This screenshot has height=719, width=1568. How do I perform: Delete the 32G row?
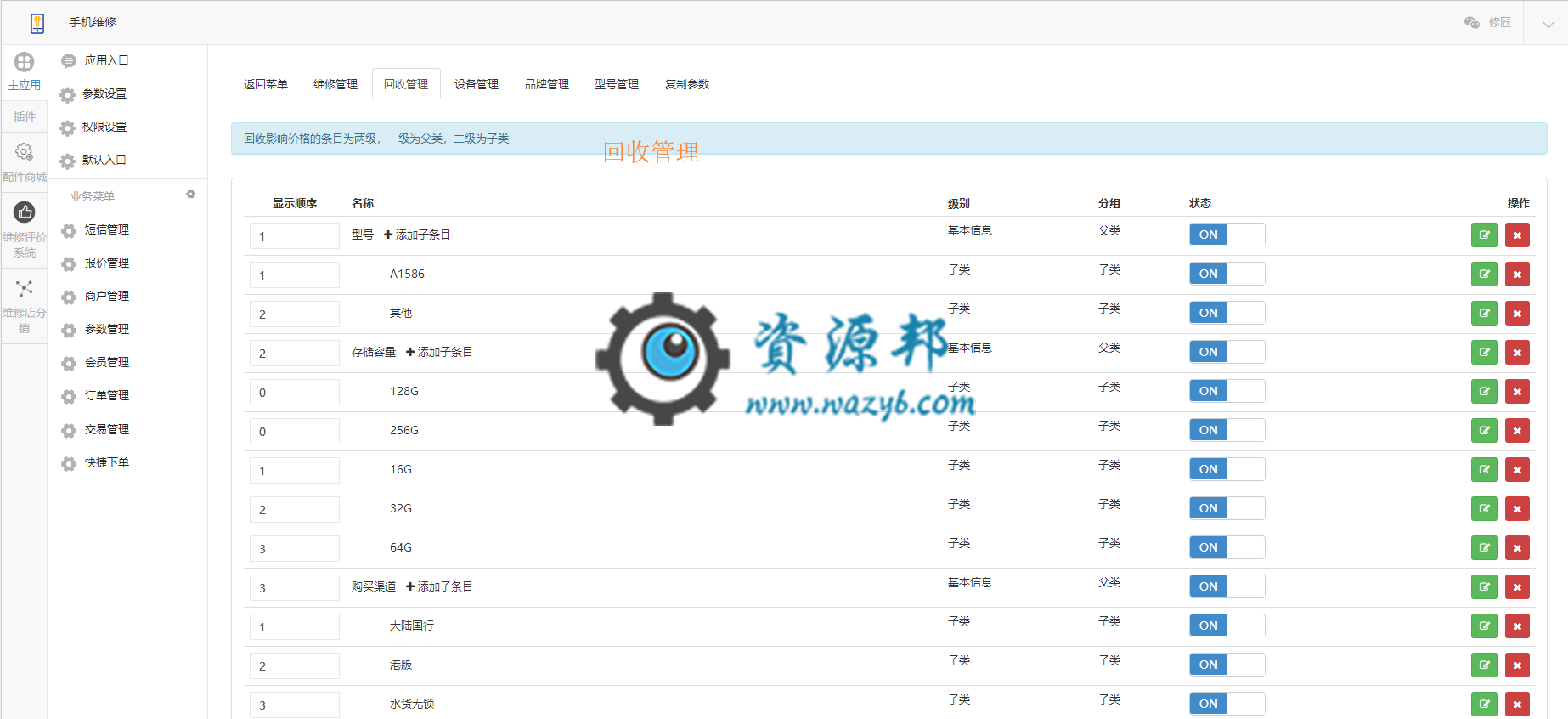[x=1517, y=509]
